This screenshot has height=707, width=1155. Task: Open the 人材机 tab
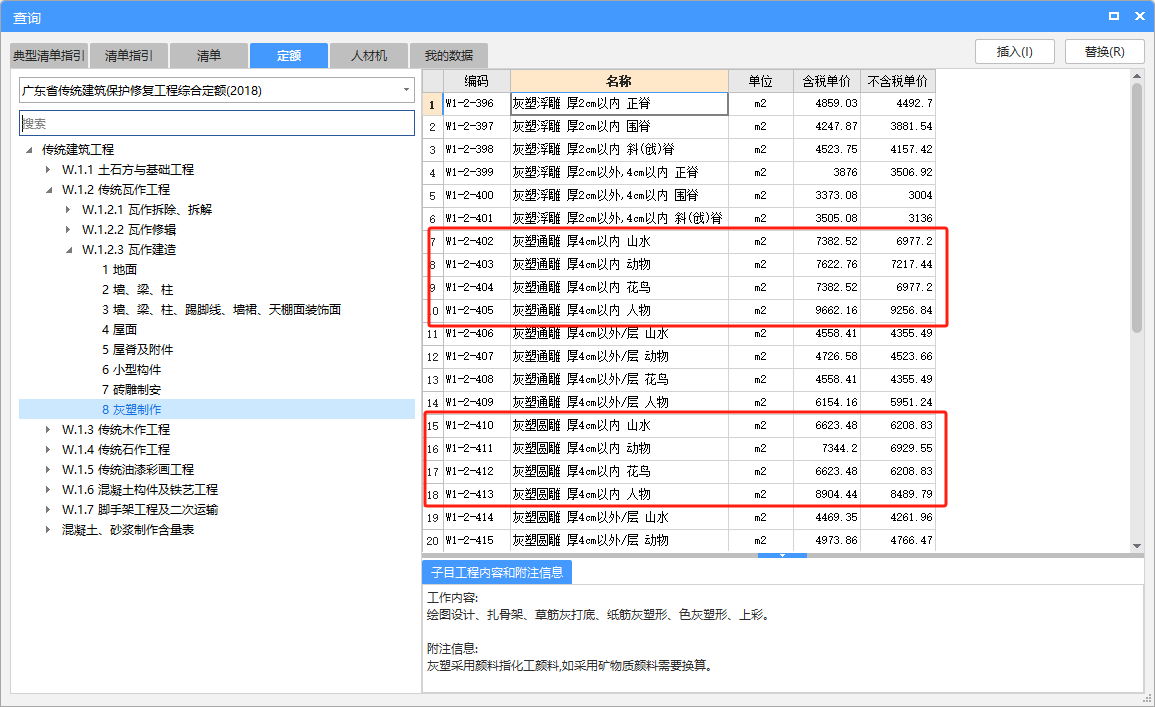369,56
